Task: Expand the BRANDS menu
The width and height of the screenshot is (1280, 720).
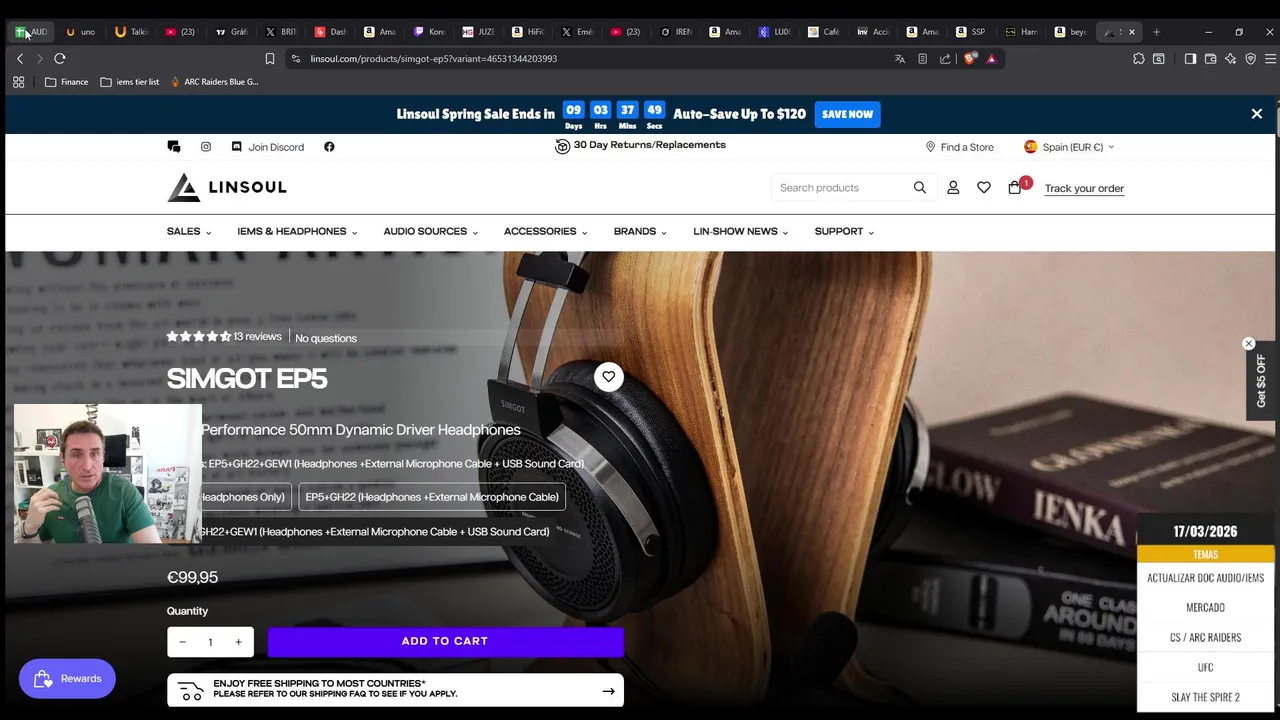Action: coord(640,232)
